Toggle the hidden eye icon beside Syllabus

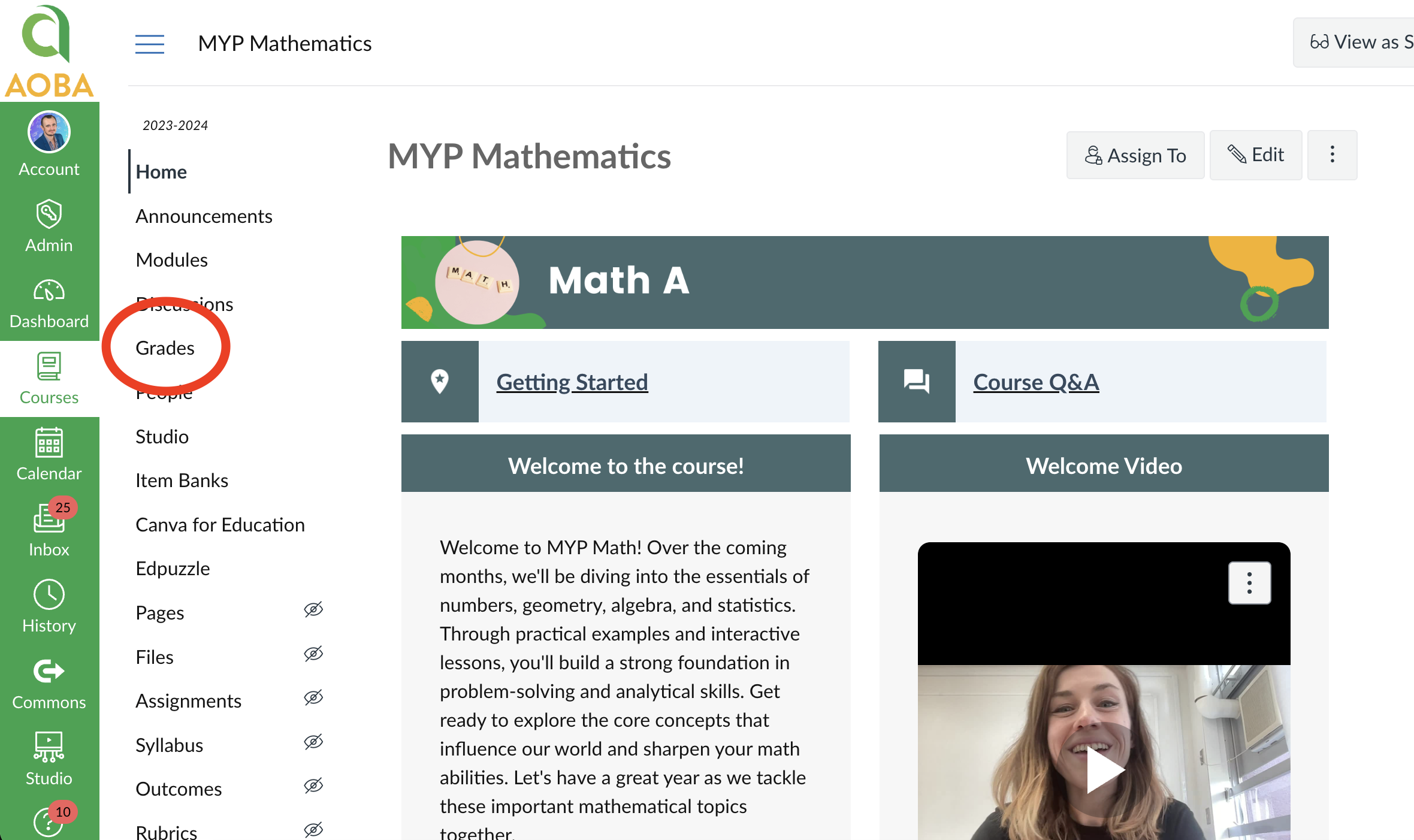pos(313,742)
